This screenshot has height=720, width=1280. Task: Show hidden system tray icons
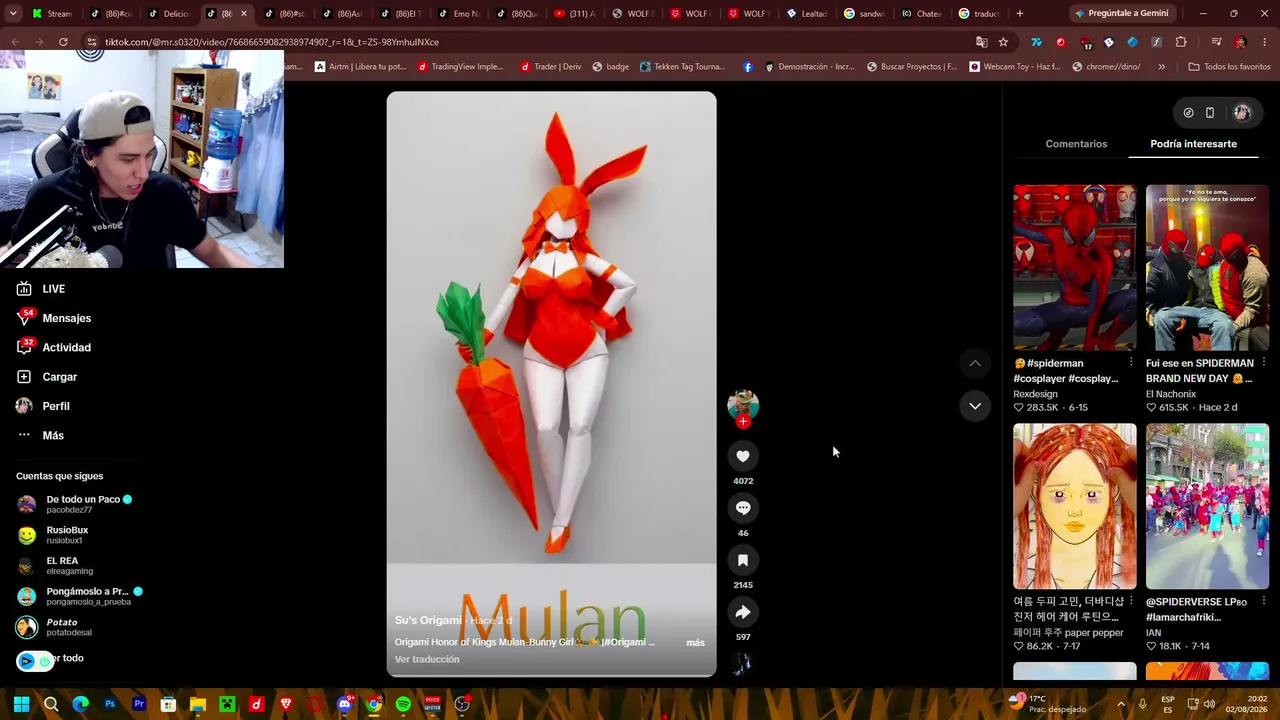click(1120, 704)
